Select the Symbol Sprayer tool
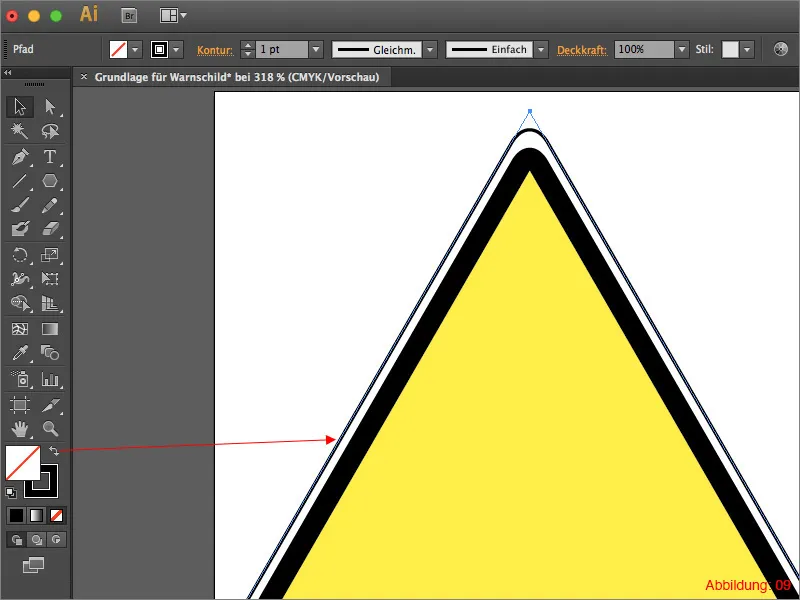The width and height of the screenshot is (800, 600). click(x=20, y=379)
